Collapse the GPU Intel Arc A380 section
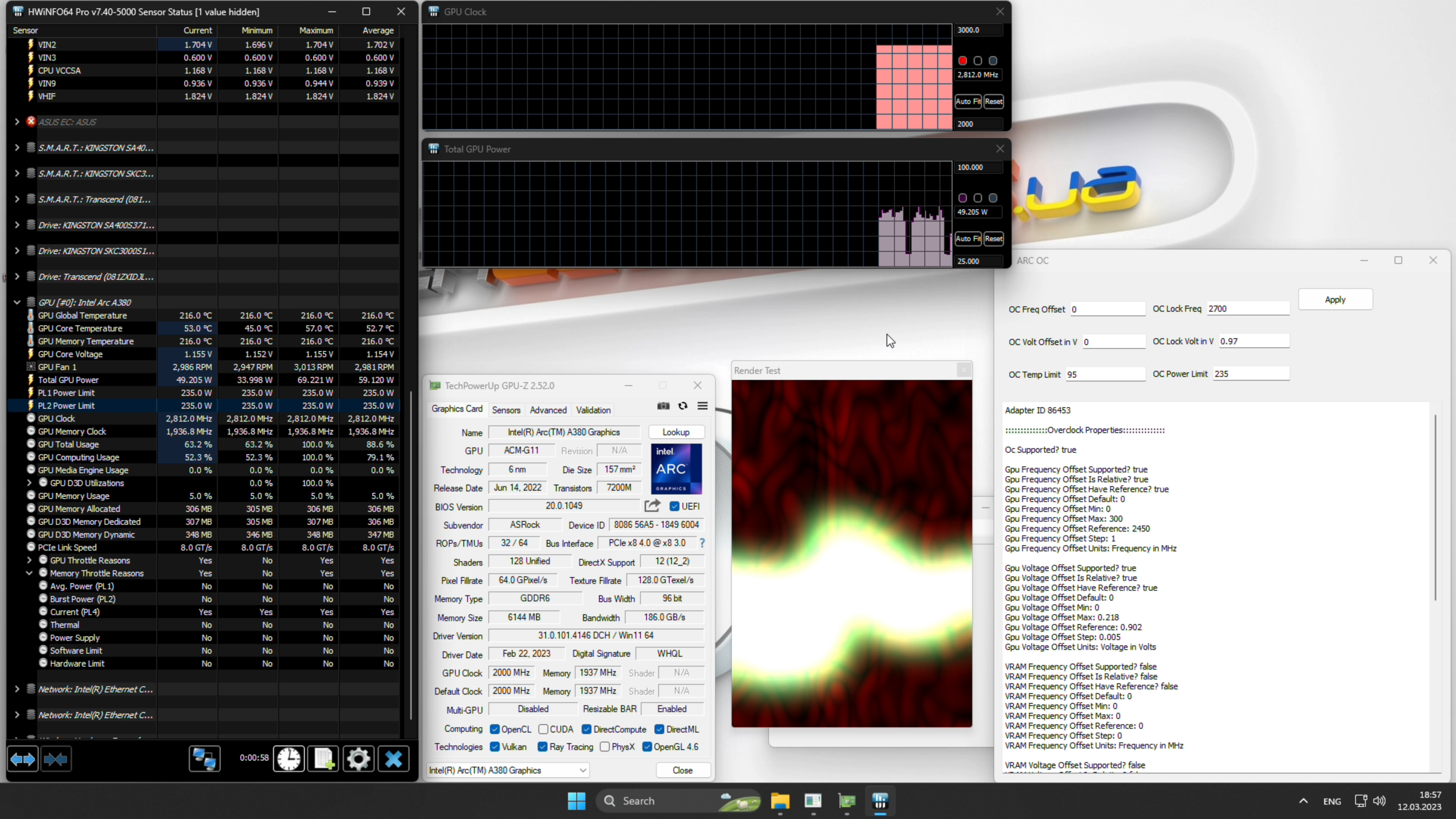Screen dimensions: 1456x819 17,303
